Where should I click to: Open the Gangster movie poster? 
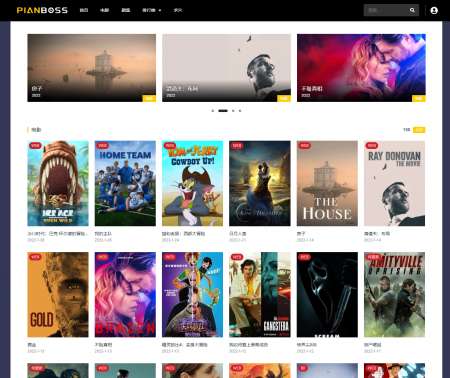click(x=260, y=295)
